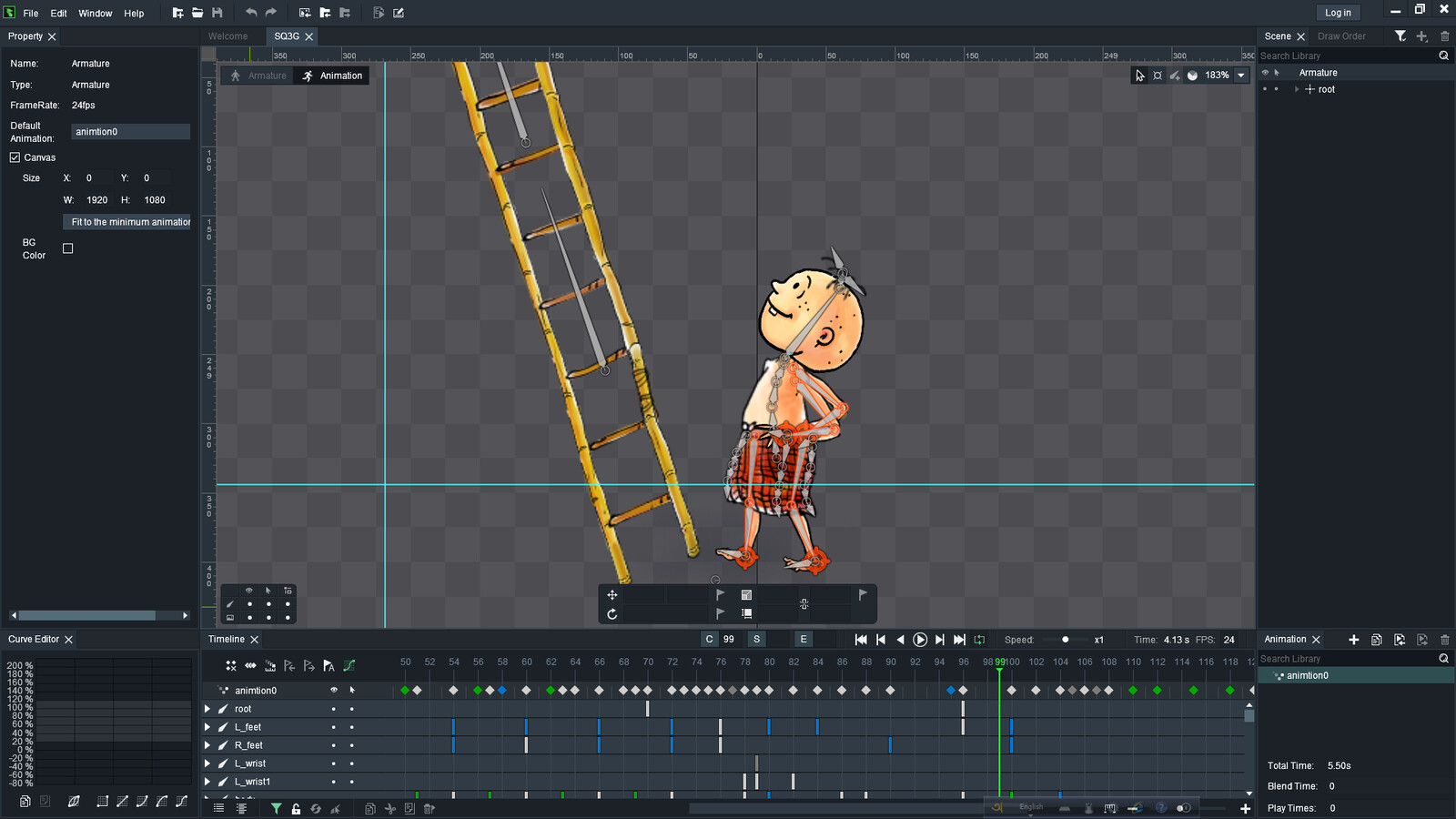Expand the L_wrist1 layer in the timeline
The height and width of the screenshot is (819, 1456).
[207, 782]
